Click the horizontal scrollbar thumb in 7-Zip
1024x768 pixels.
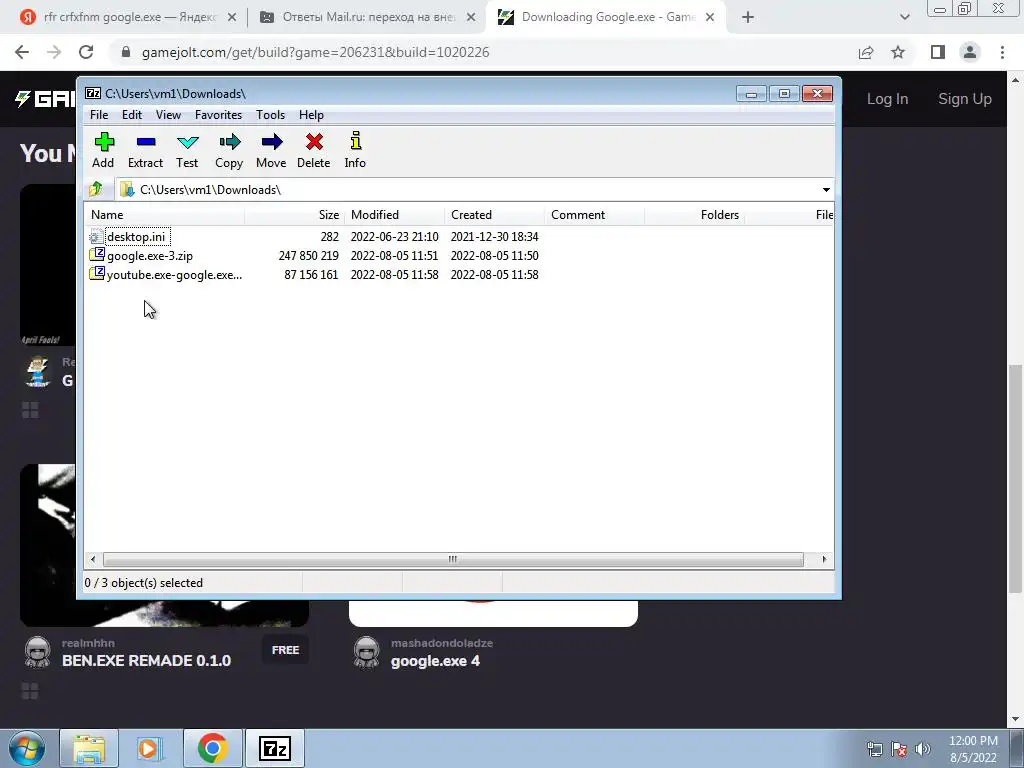[x=453, y=560]
